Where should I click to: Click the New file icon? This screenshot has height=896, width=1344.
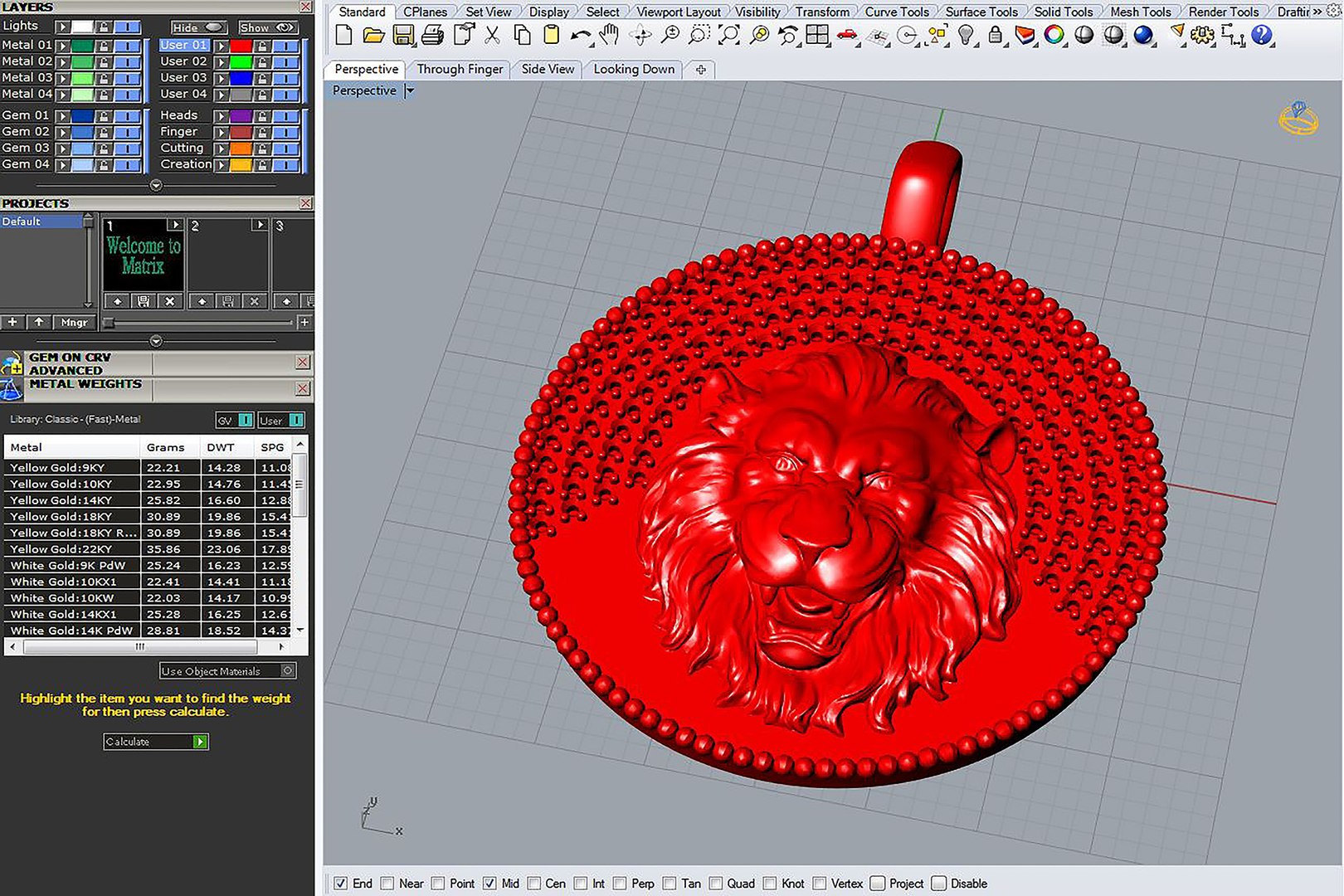[343, 36]
